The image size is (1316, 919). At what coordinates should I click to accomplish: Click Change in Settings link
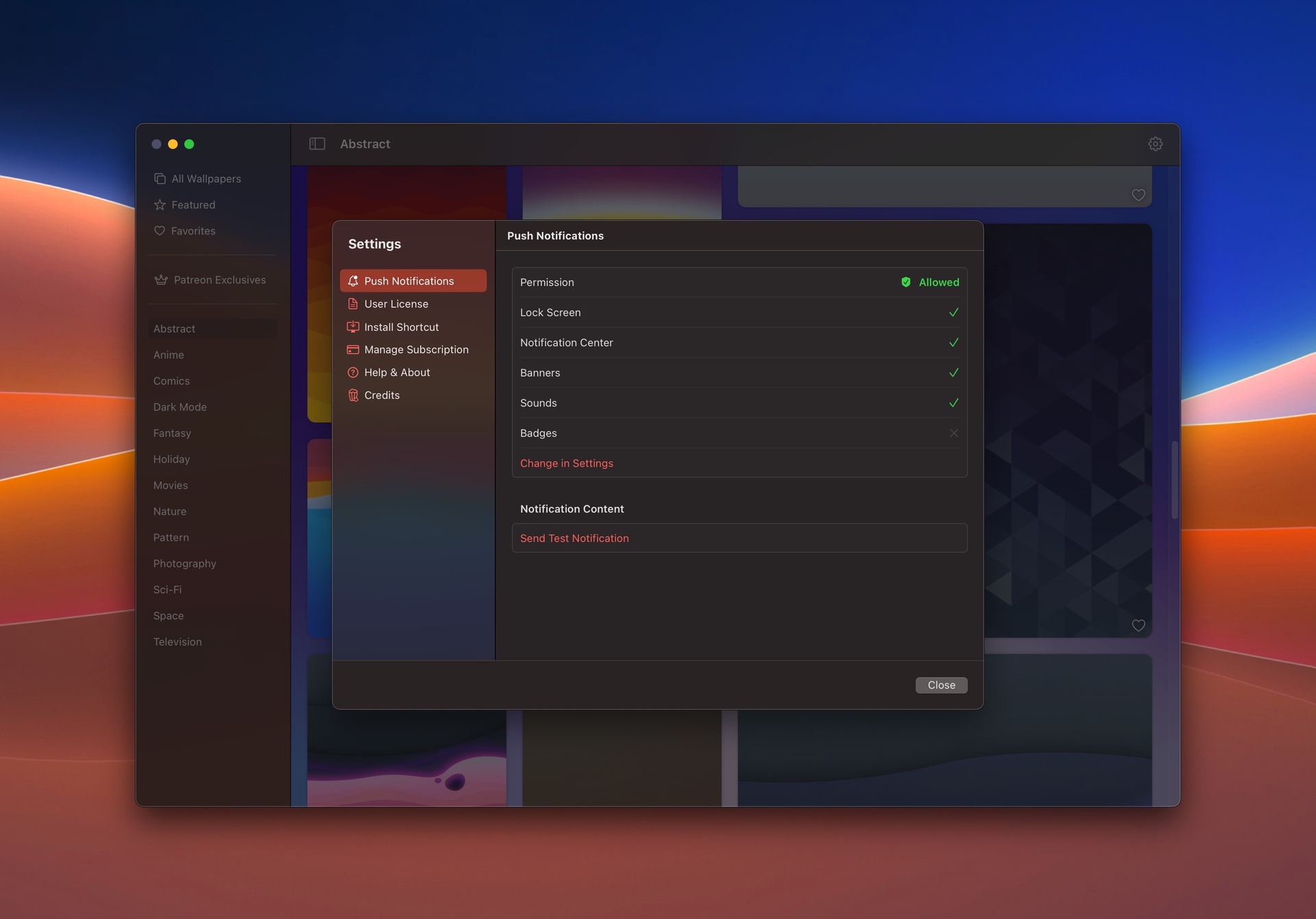[x=566, y=463]
